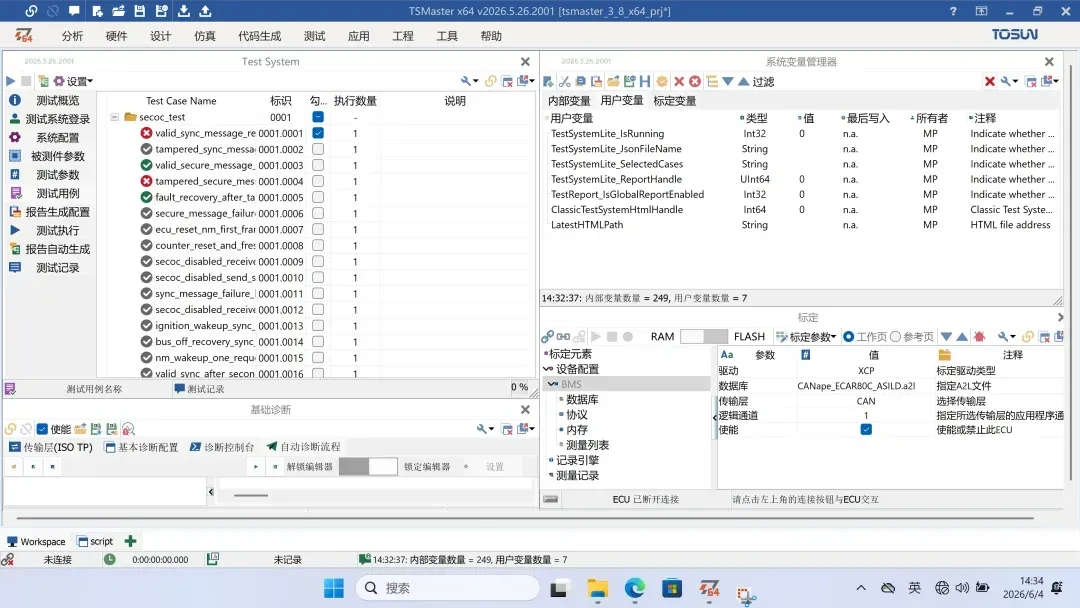Check the tampered_sync_message row checkbox
This screenshot has height=608, width=1080.
pyautogui.click(x=318, y=149)
